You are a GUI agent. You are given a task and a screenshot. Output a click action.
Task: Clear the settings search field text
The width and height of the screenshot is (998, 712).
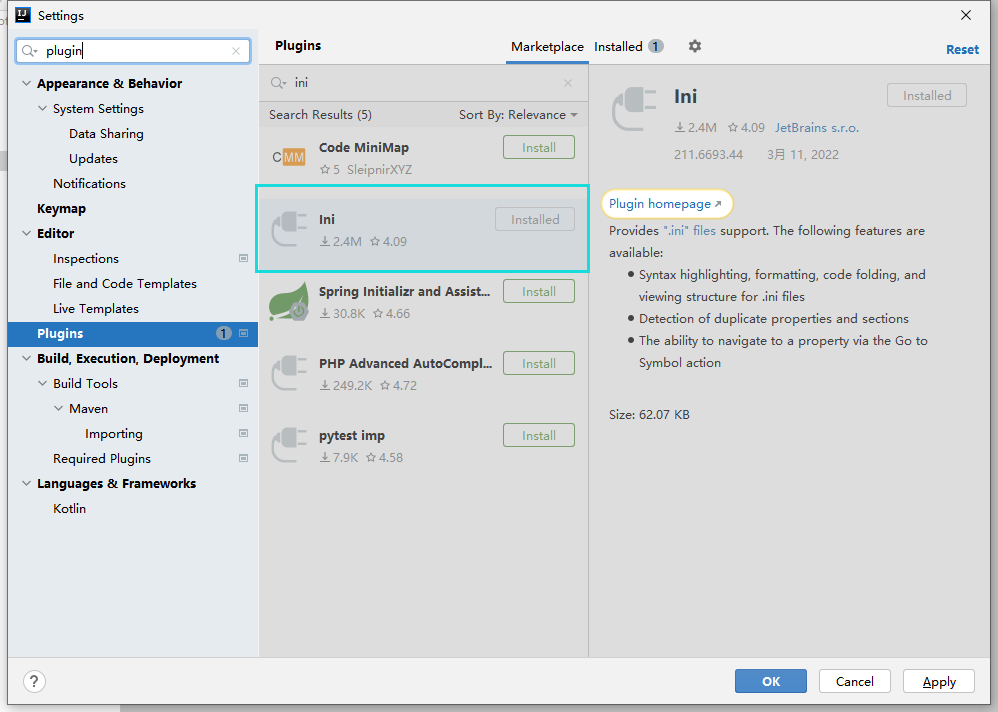(236, 51)
